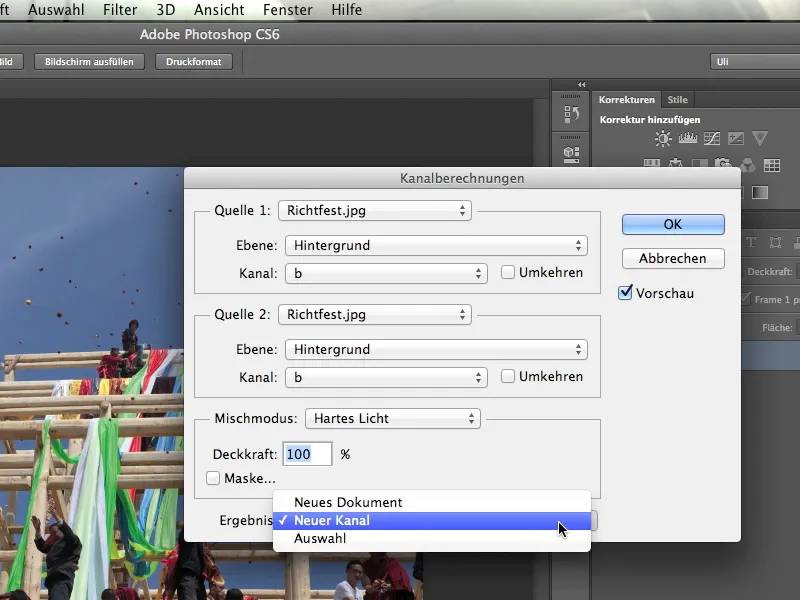Screen dimensions: 800x600
Task: Open the Uli workspace dropdown
Action: pos(755,62)
